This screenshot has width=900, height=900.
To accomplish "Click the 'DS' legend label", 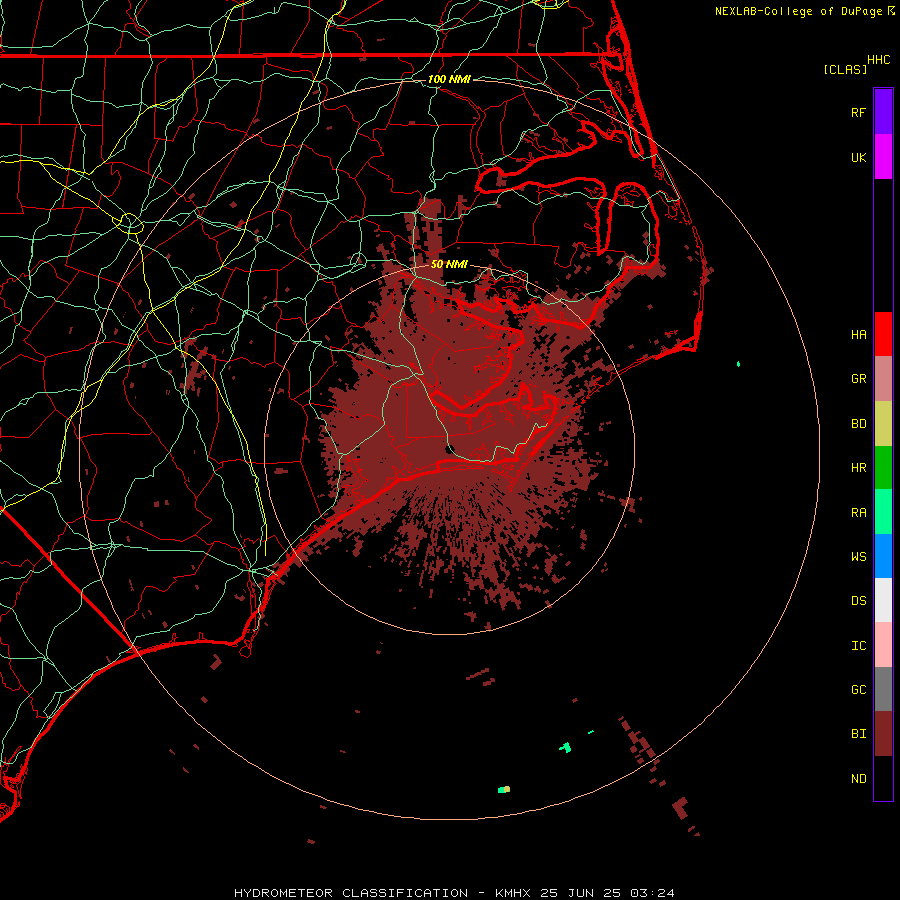I will tap(858, 601).
